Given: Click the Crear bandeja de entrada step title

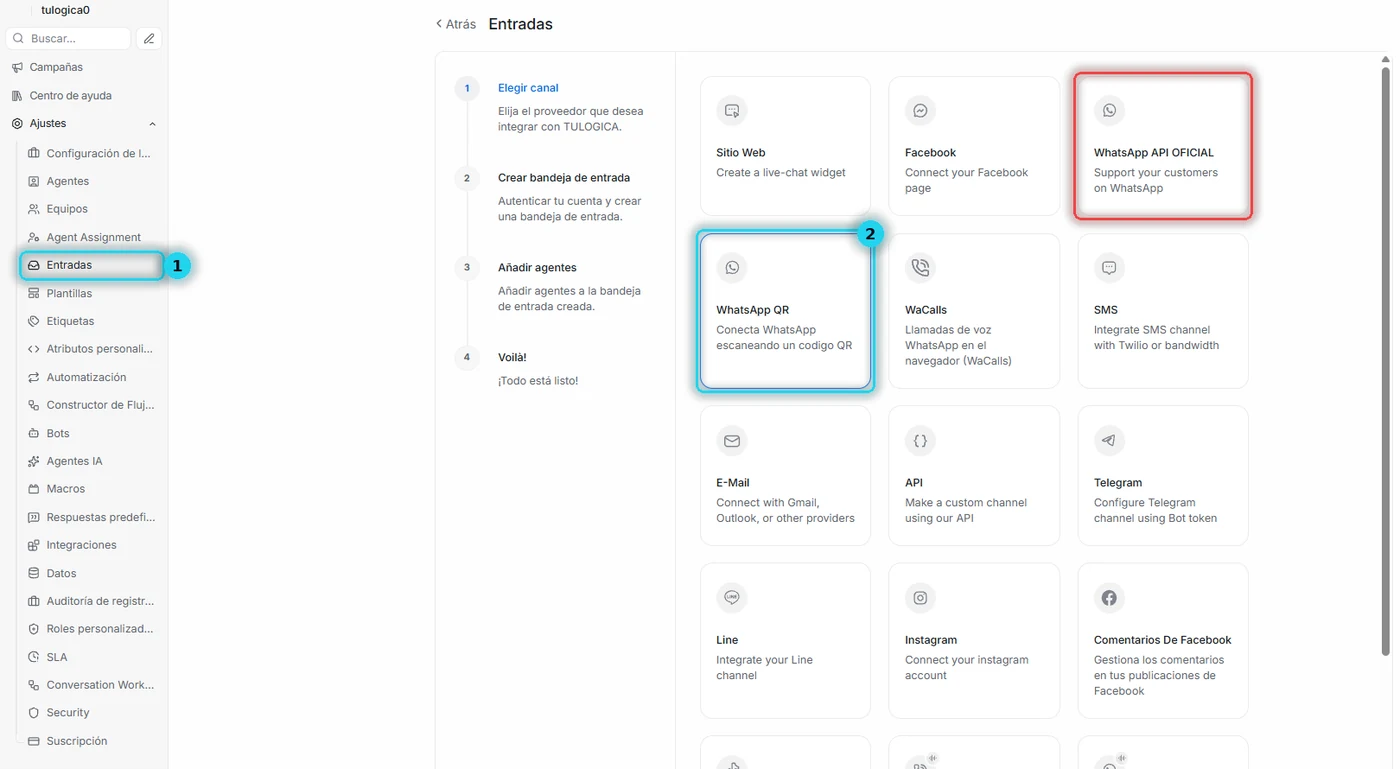Looking at the screenshot, I should tap(564, 178).
